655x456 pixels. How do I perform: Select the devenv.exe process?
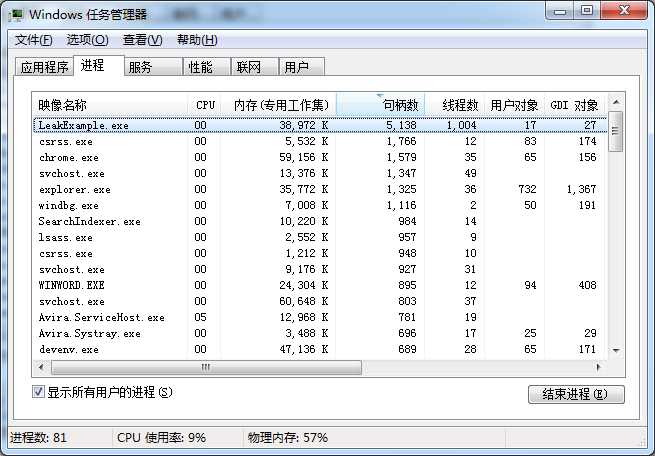(x=319, y=349)
